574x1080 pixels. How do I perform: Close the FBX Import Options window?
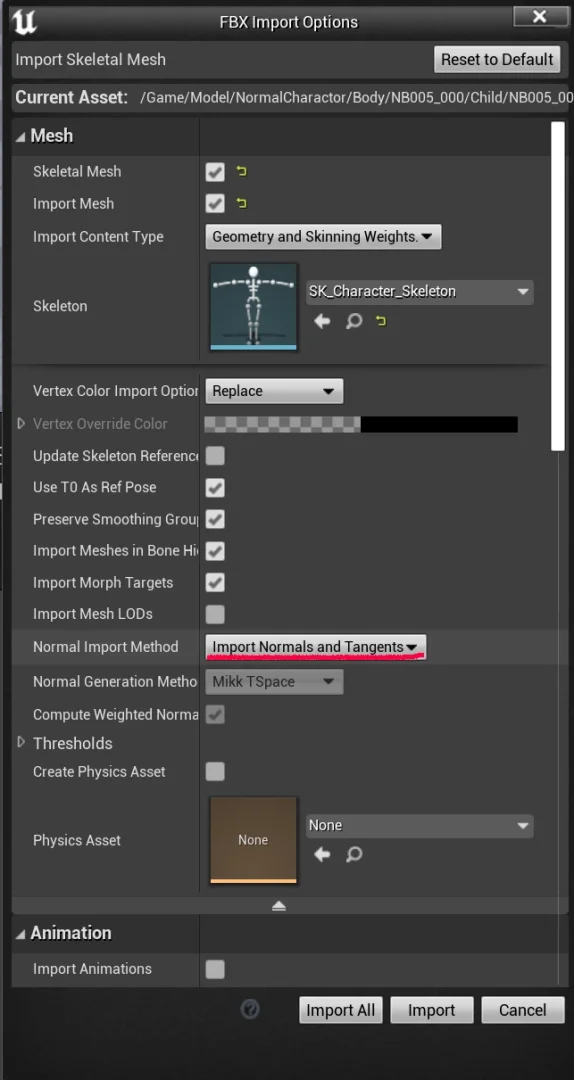click(540, 17)
